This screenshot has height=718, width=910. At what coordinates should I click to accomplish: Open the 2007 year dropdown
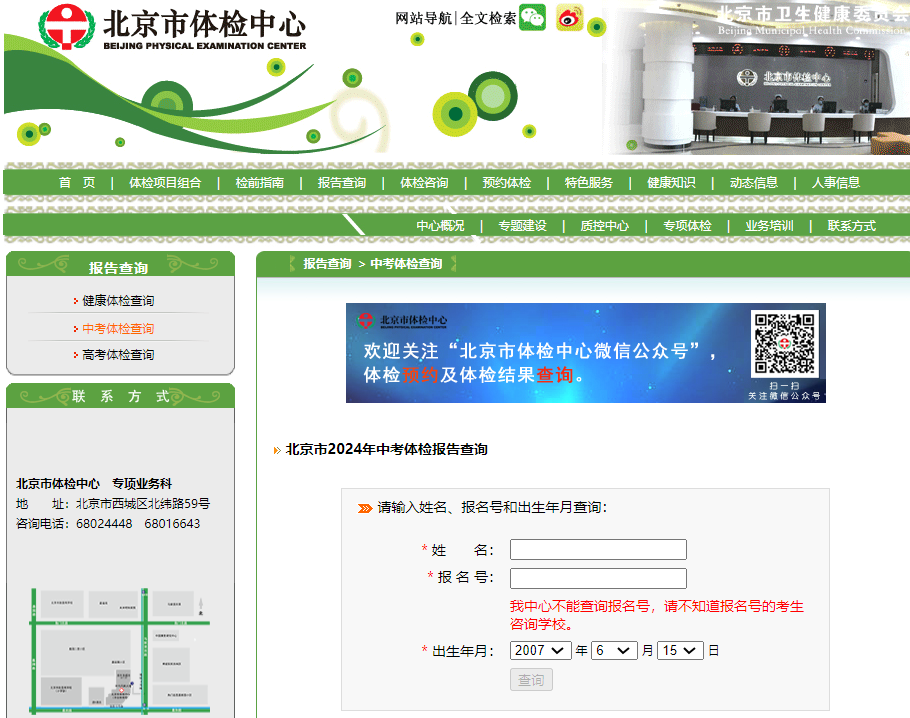540,650
